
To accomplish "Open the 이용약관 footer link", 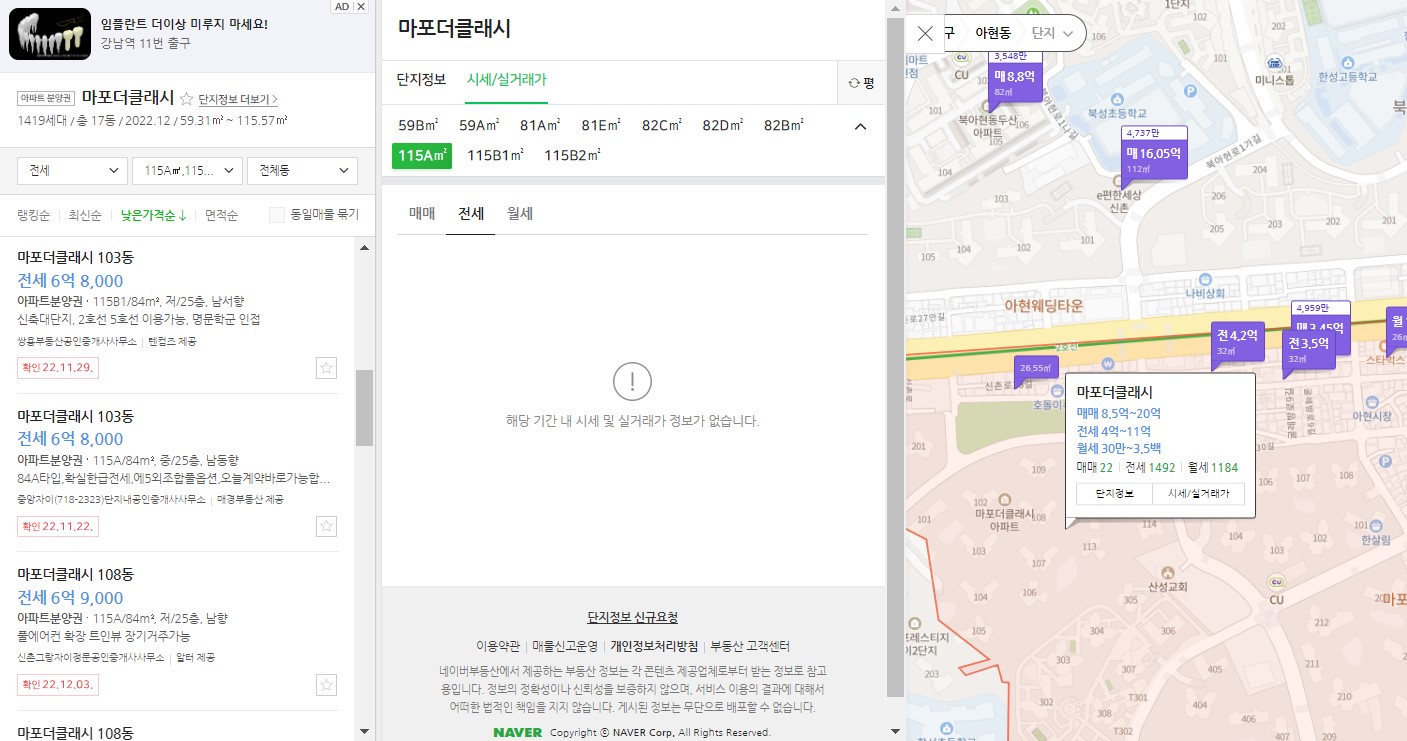I will pos(498,646).
